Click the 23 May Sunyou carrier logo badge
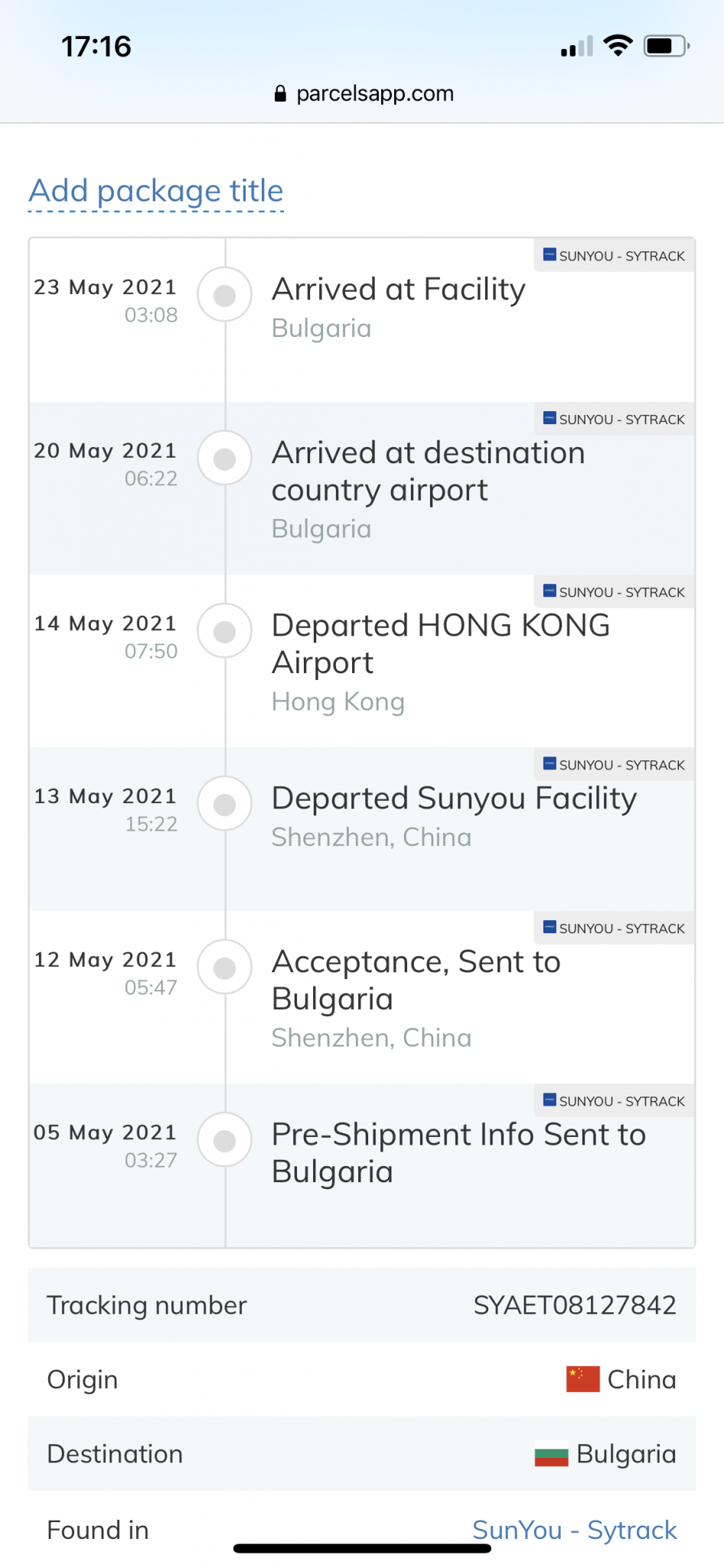Screen dimensions: 724x1568 point(550,255)
